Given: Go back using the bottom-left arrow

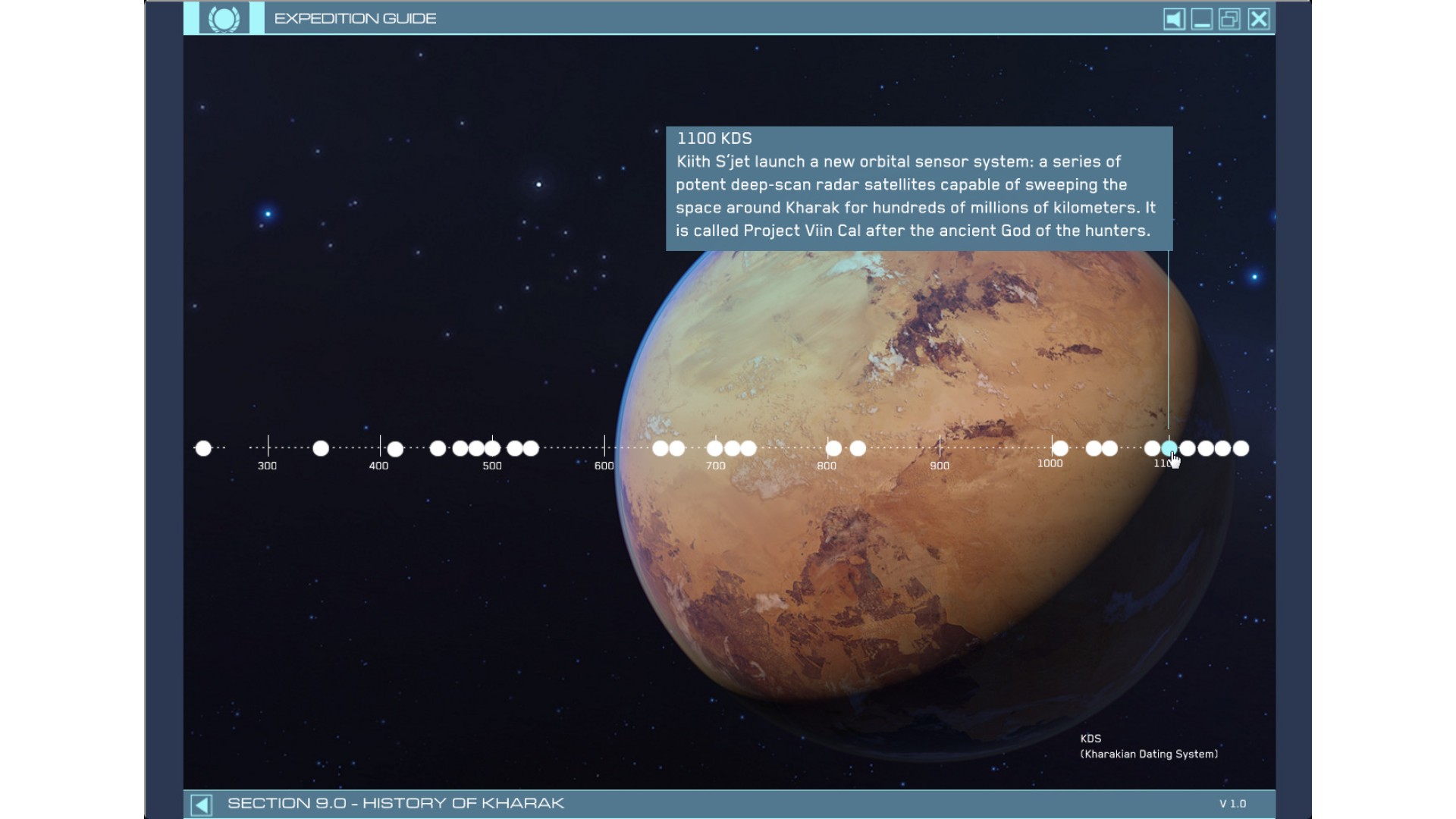Looking at the screenshot, I should (x=201, y=805).
